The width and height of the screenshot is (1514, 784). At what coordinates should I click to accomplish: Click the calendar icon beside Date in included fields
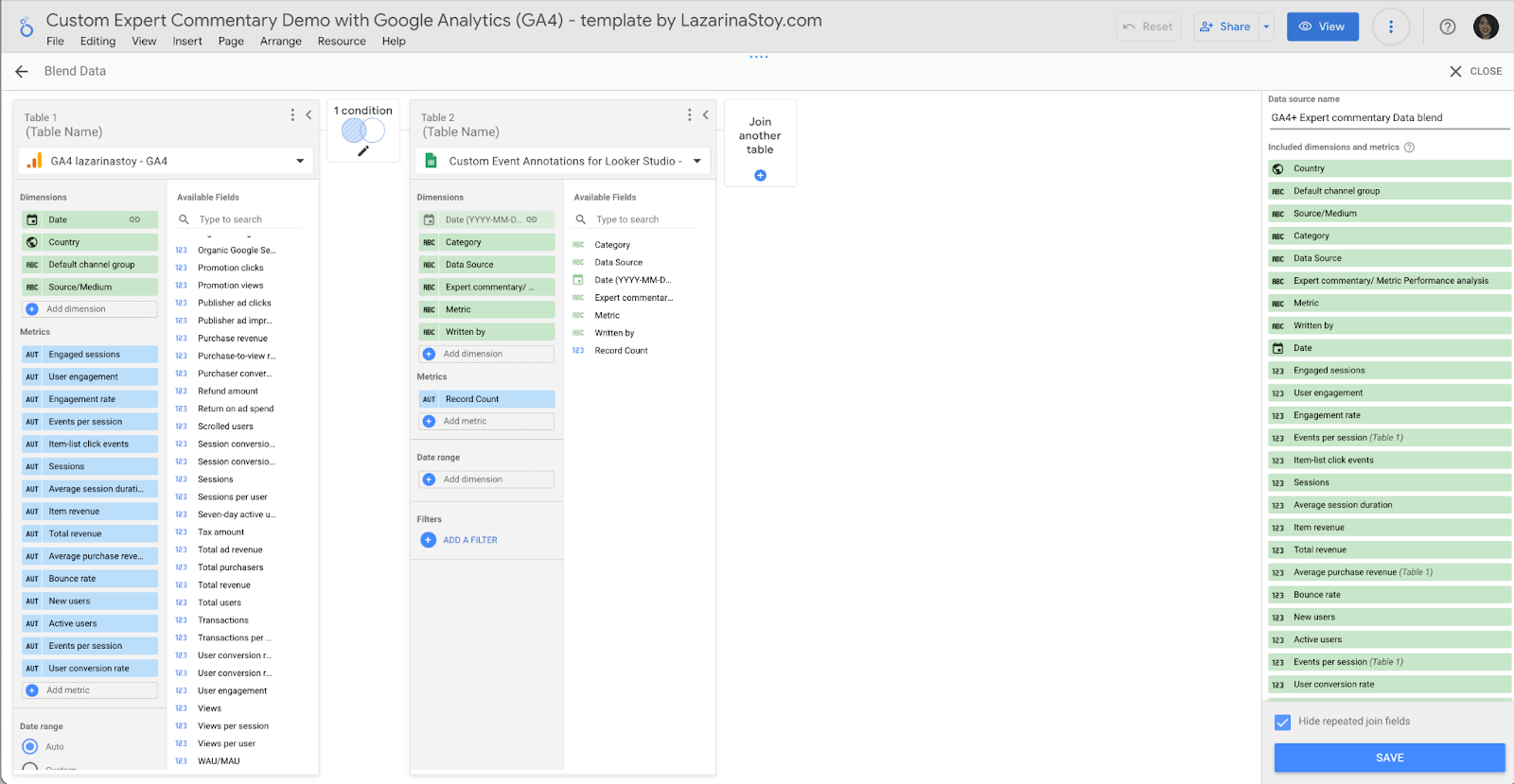(x=1277, y=348)
